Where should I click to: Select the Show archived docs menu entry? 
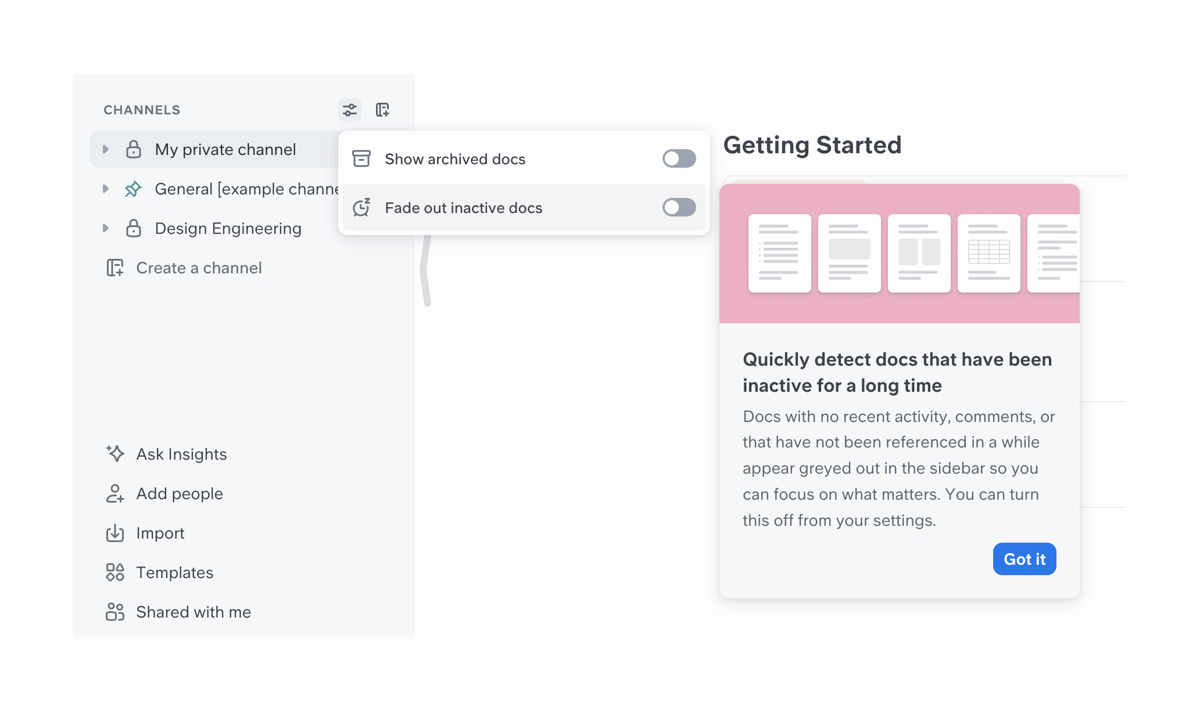[x=453, y=158]
